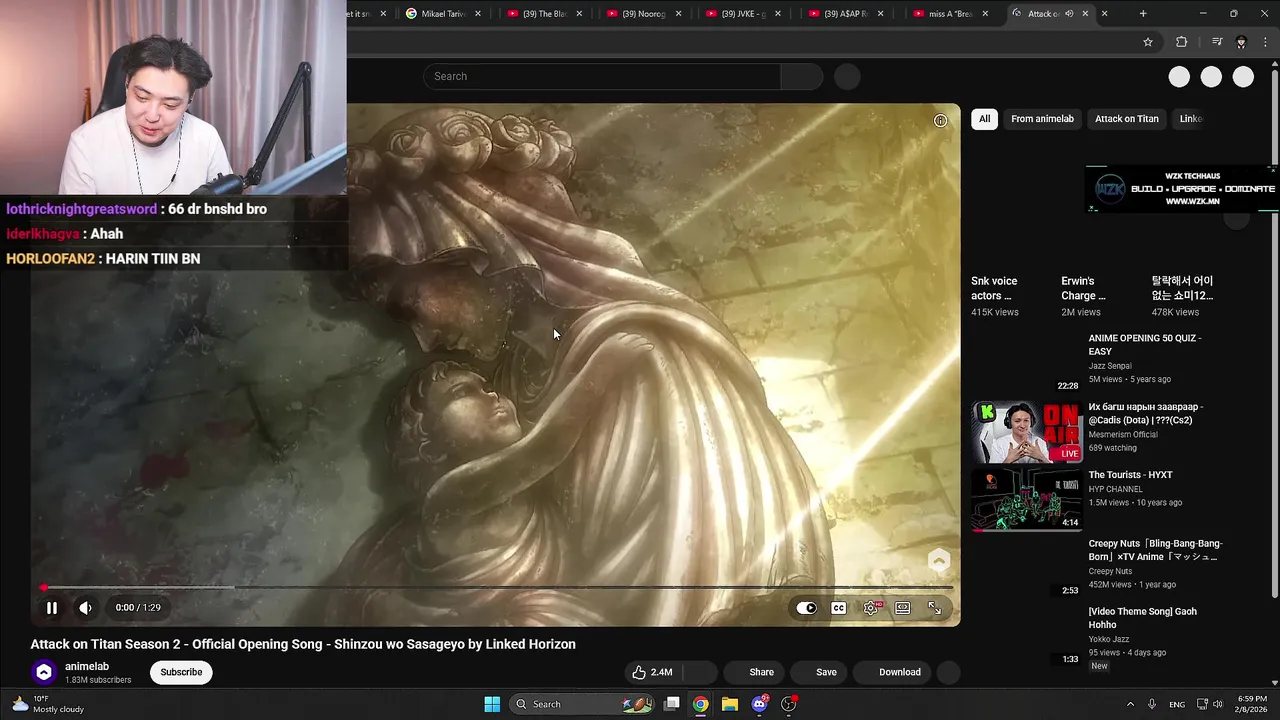Screen dimensions: 1280x720
Task: Change the ENG input language
Action: [x=1177, y=704]
